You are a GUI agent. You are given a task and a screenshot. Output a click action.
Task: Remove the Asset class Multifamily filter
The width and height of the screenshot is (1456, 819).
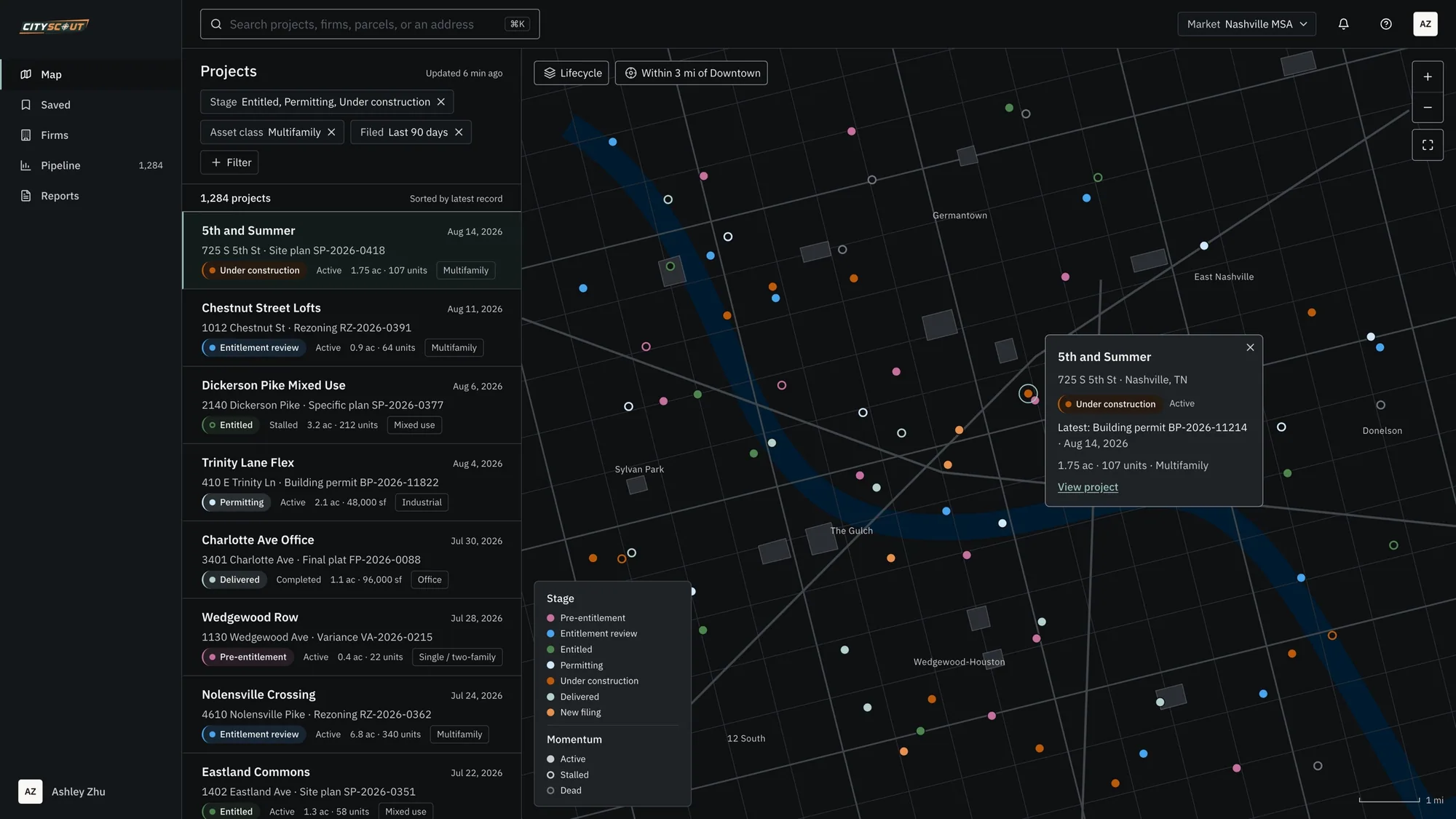point(331,132)
